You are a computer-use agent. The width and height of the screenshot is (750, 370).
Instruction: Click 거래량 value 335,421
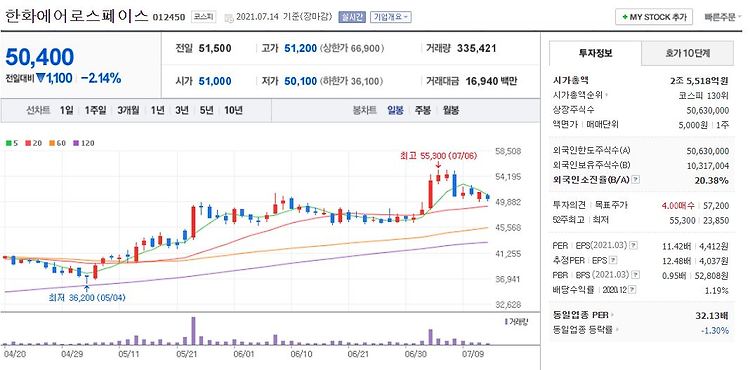(476, 48)
